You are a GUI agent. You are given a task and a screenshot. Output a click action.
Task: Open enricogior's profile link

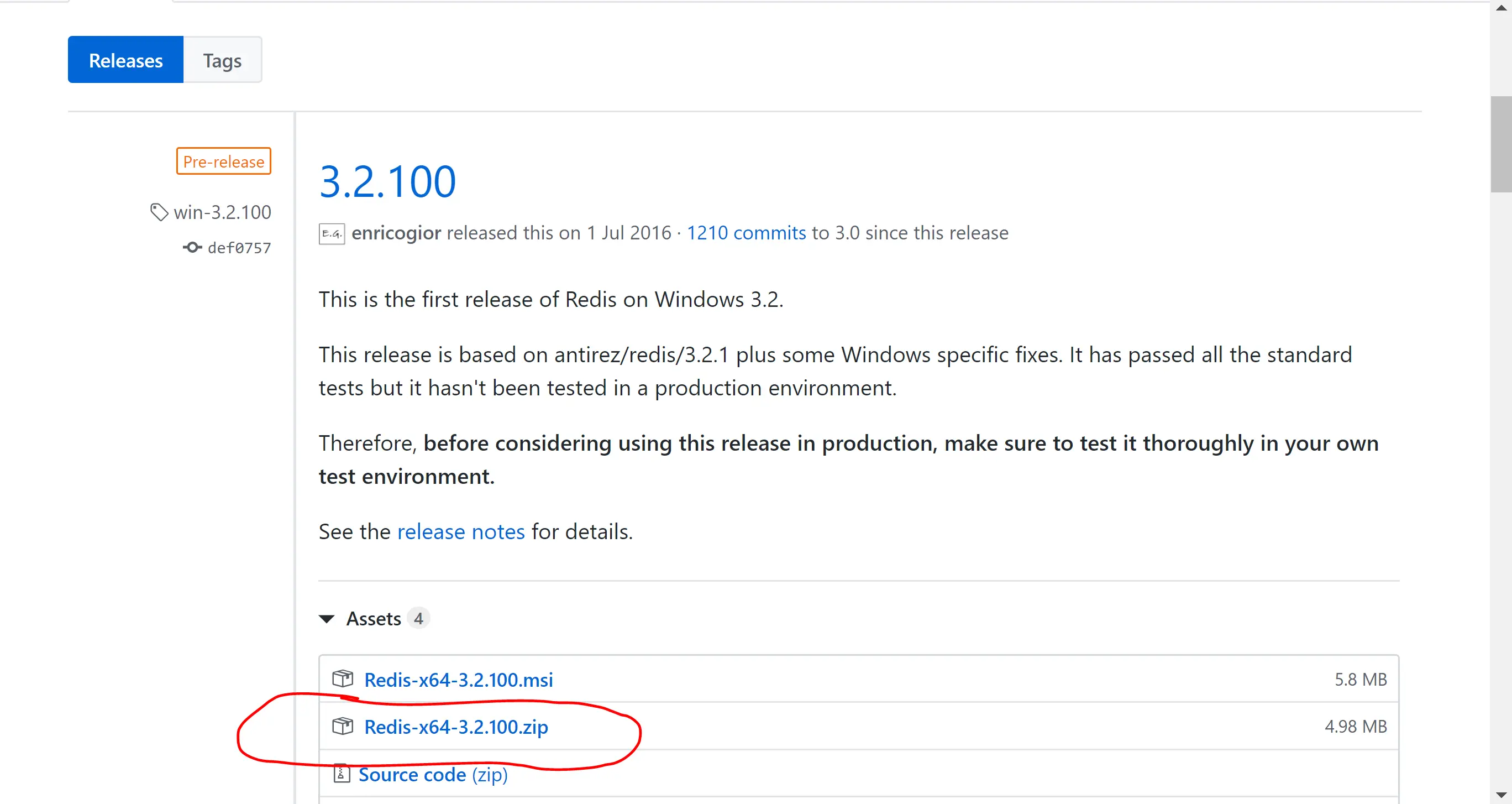tap(396, 233)
